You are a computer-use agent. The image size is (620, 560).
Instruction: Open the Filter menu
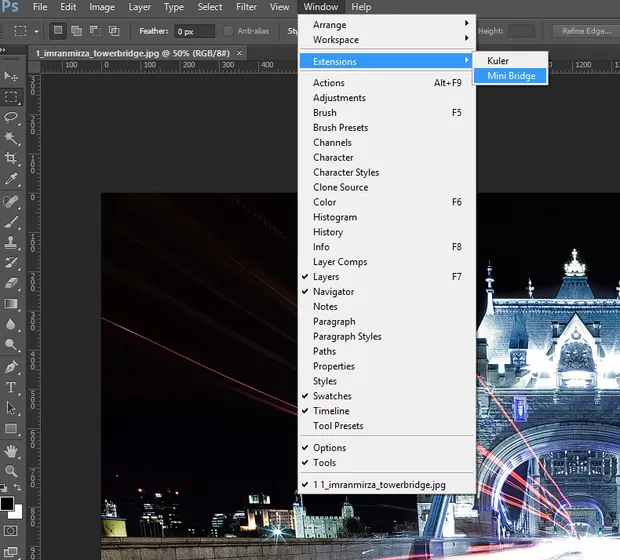click(x=246, y=7)
